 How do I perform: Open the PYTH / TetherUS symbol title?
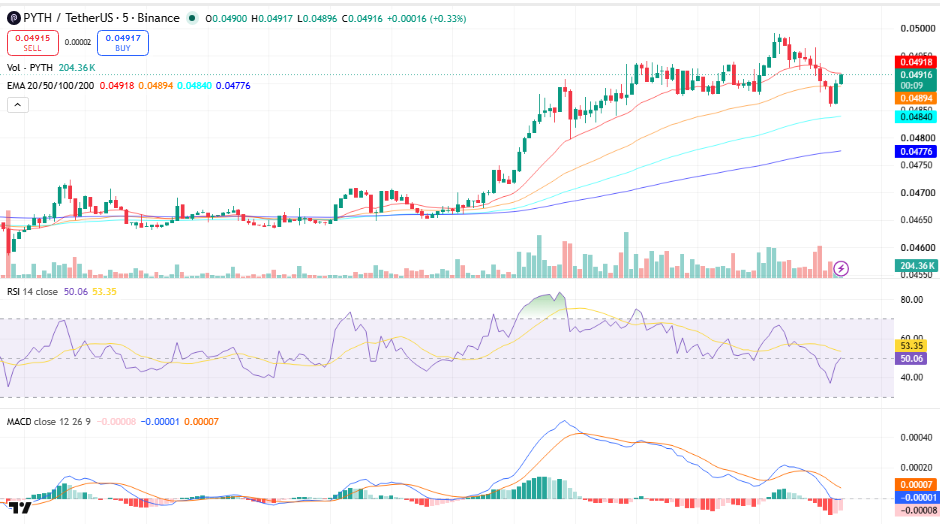[101, 18]
